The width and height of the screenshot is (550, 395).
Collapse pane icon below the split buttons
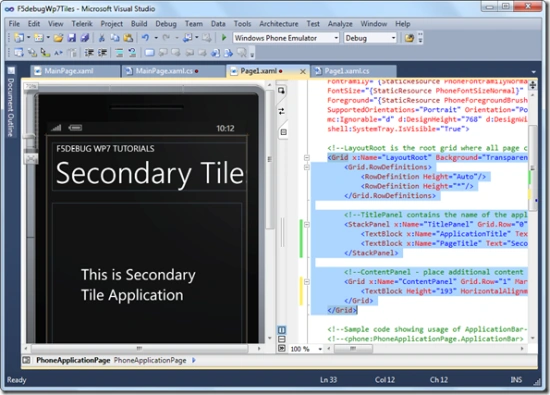[x=281, y=348]
